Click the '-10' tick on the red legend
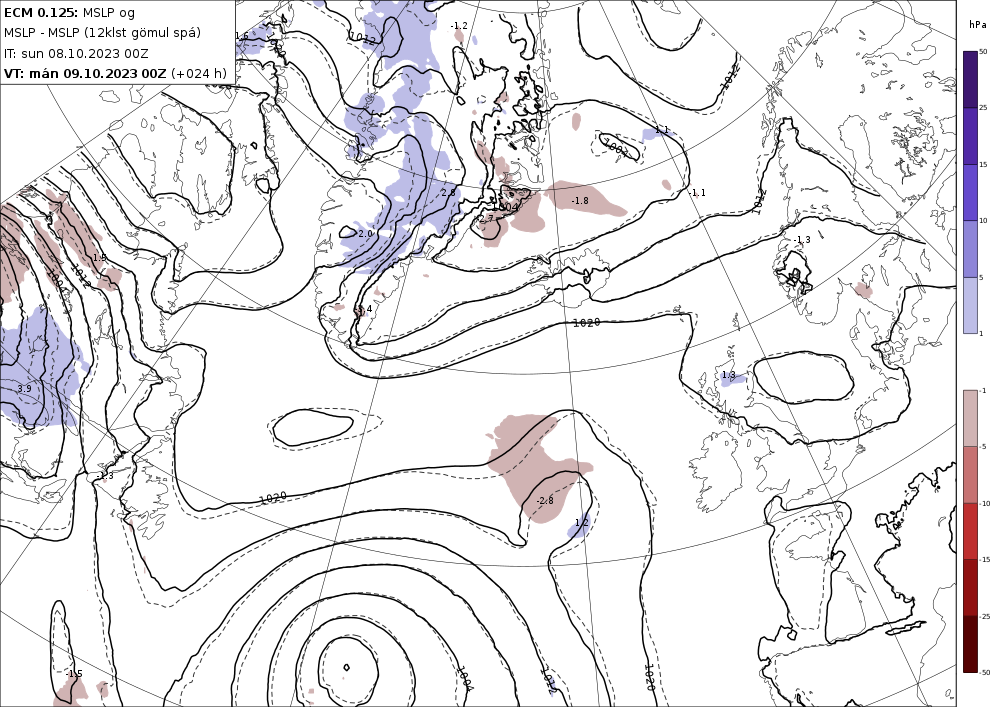 985,503
